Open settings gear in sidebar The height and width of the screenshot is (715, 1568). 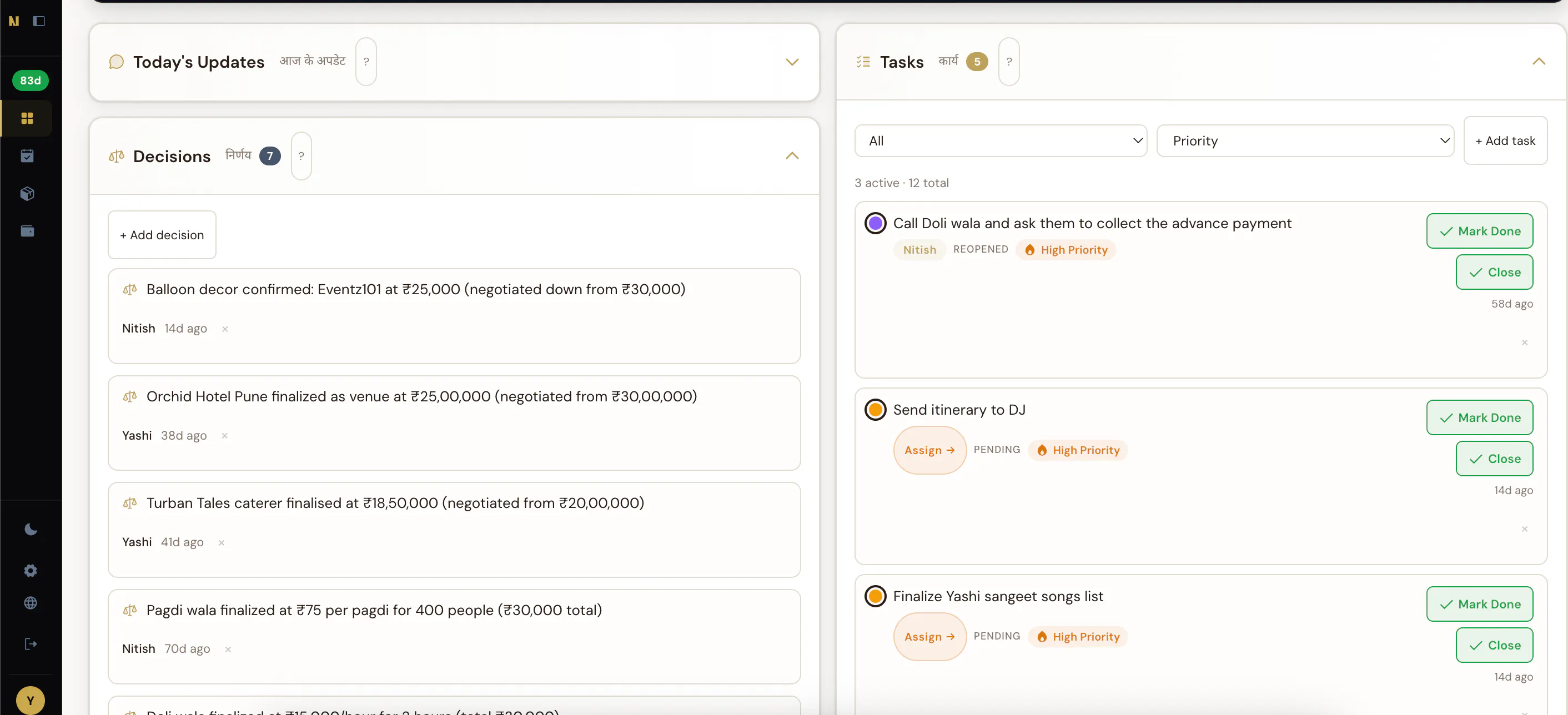[31, 570]
